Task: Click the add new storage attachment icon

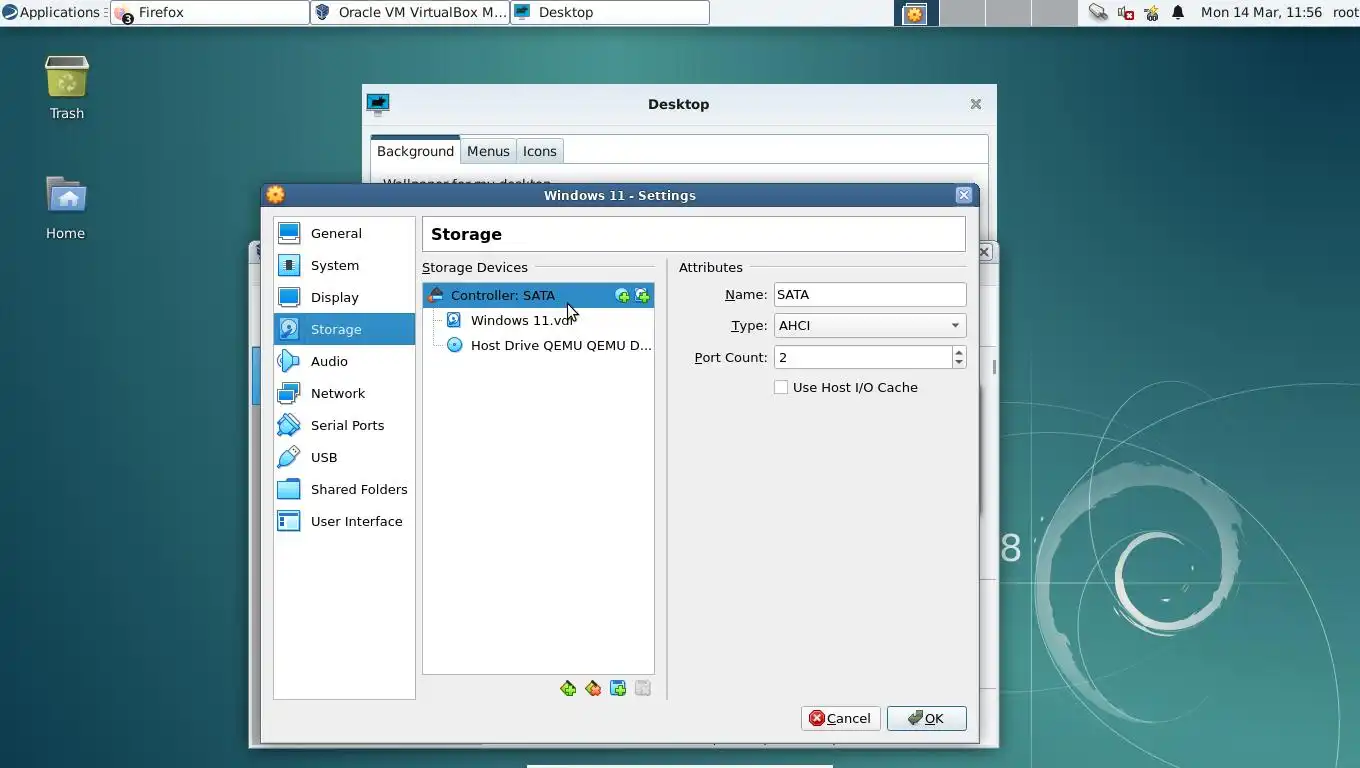Action: [x=618, y=688]
